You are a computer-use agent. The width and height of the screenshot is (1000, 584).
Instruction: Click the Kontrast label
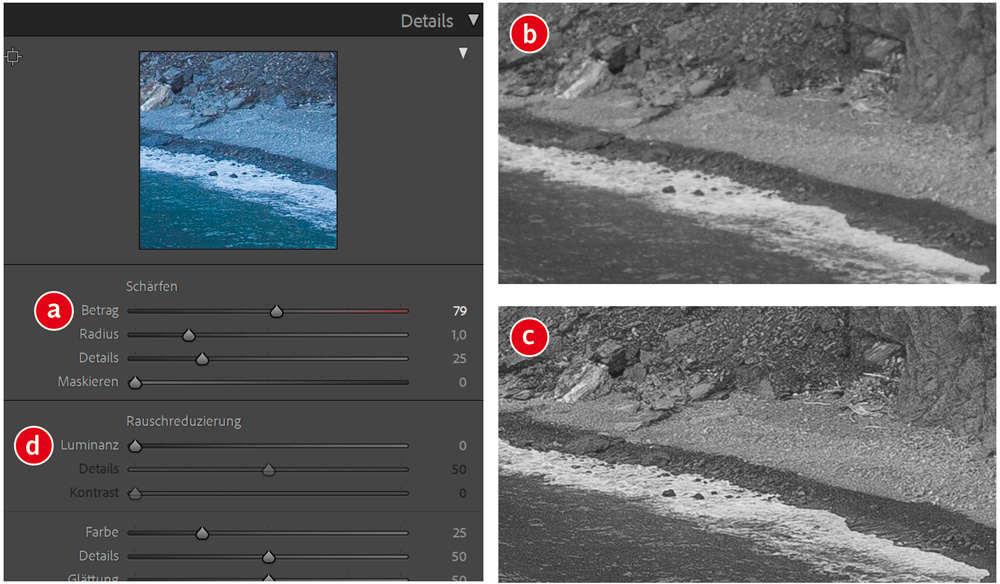click(94, 493)
